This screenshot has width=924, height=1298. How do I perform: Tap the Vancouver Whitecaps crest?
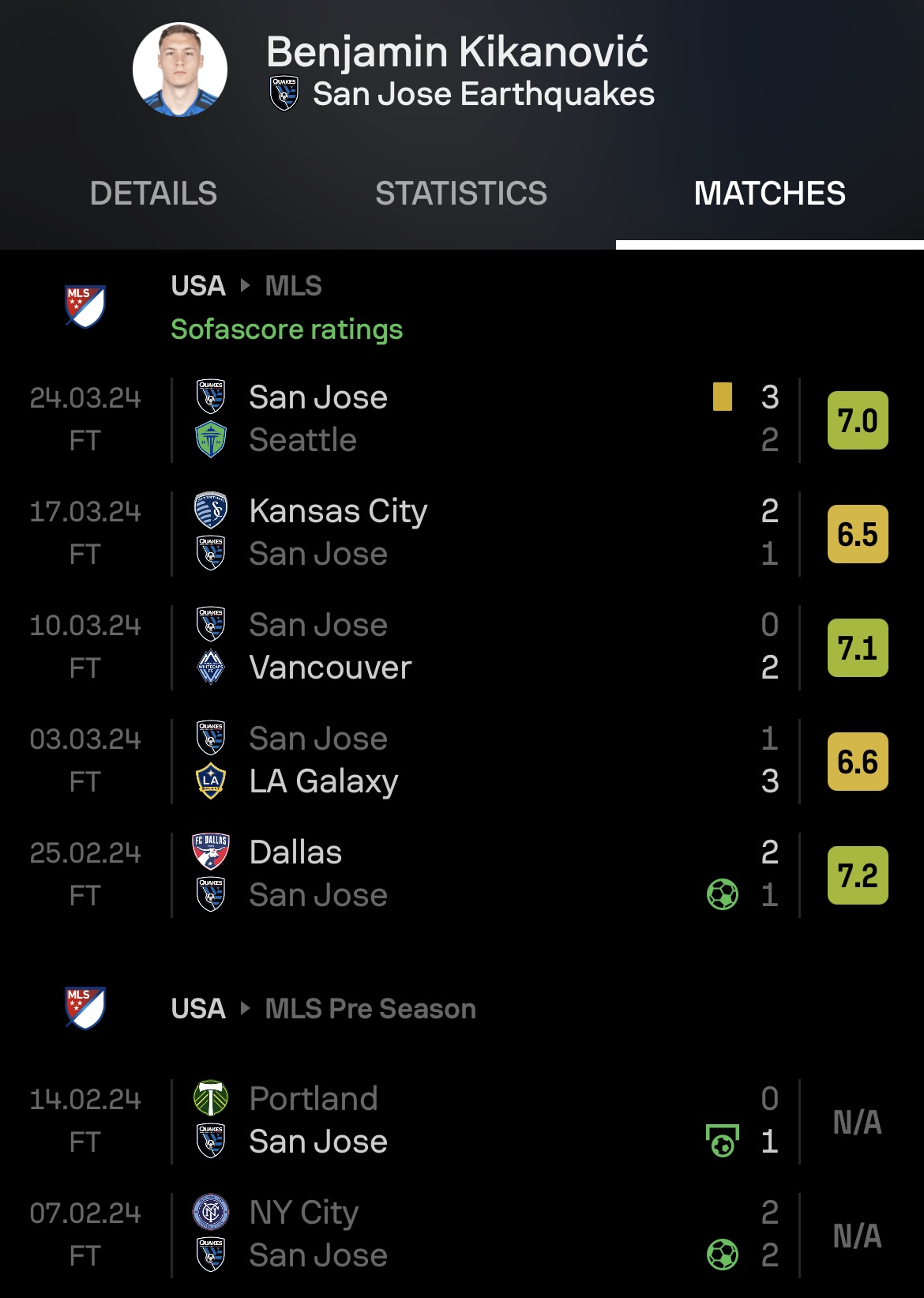click(211, 668)
